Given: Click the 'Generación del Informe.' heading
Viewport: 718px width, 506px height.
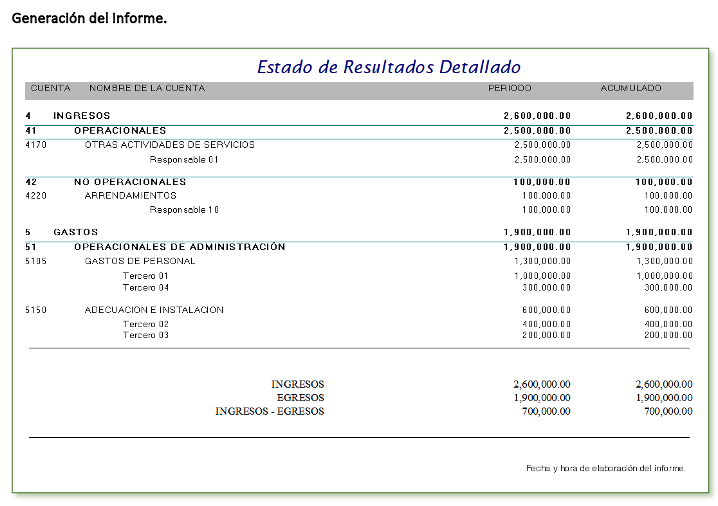Looking at the screenshot, I should [89, 18].
